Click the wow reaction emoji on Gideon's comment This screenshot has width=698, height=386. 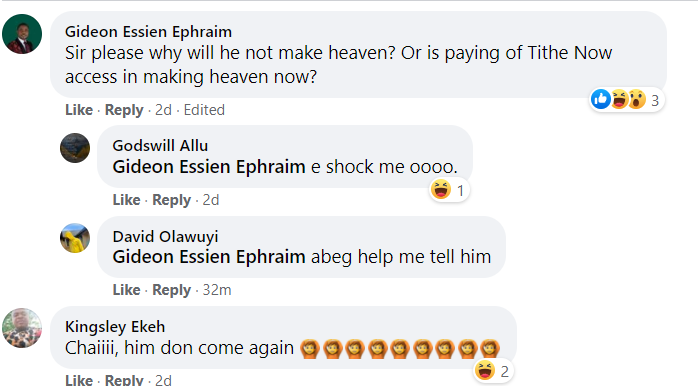[x=637, y=99]
